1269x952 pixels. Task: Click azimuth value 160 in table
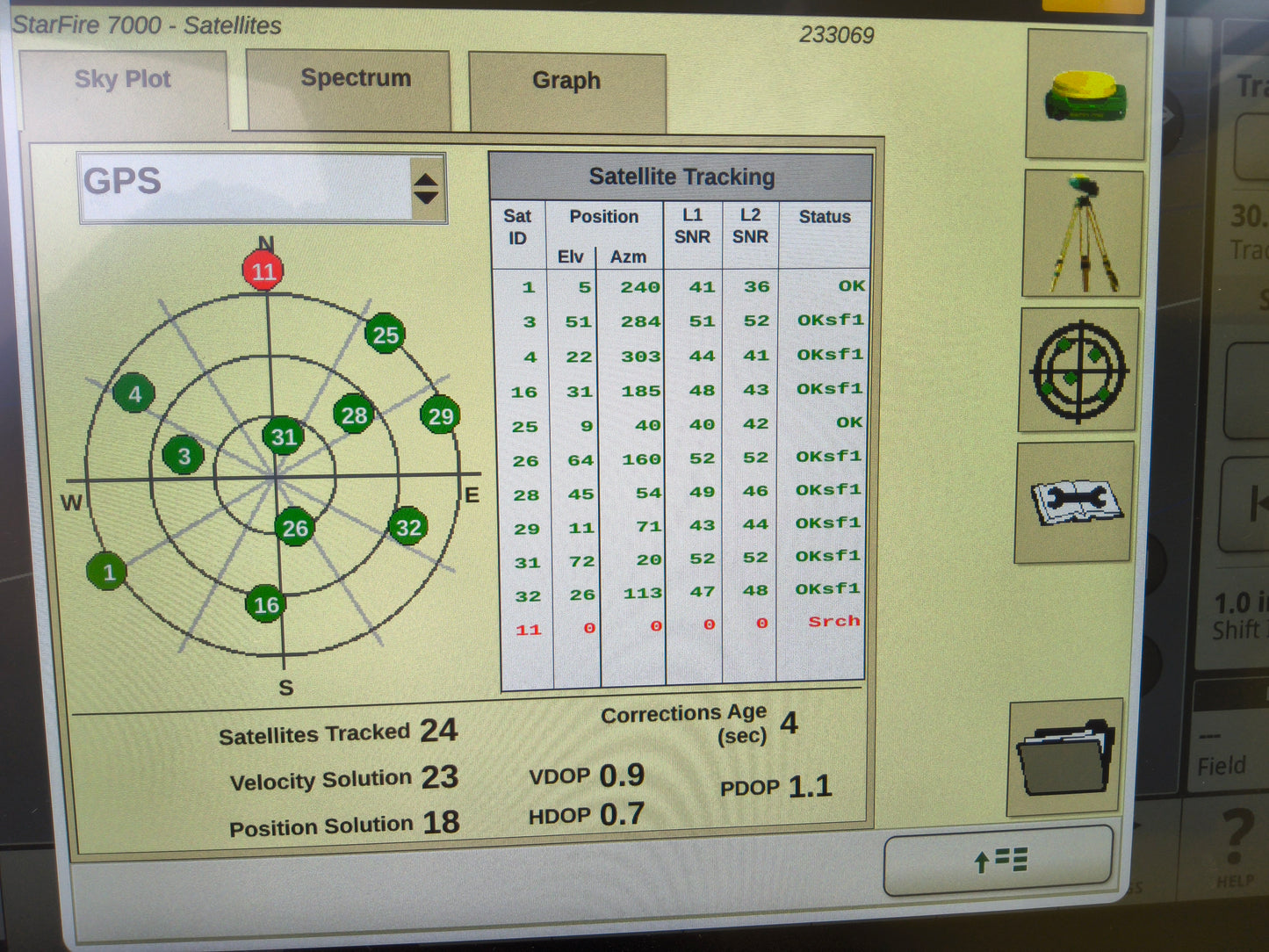click(641, 459)
